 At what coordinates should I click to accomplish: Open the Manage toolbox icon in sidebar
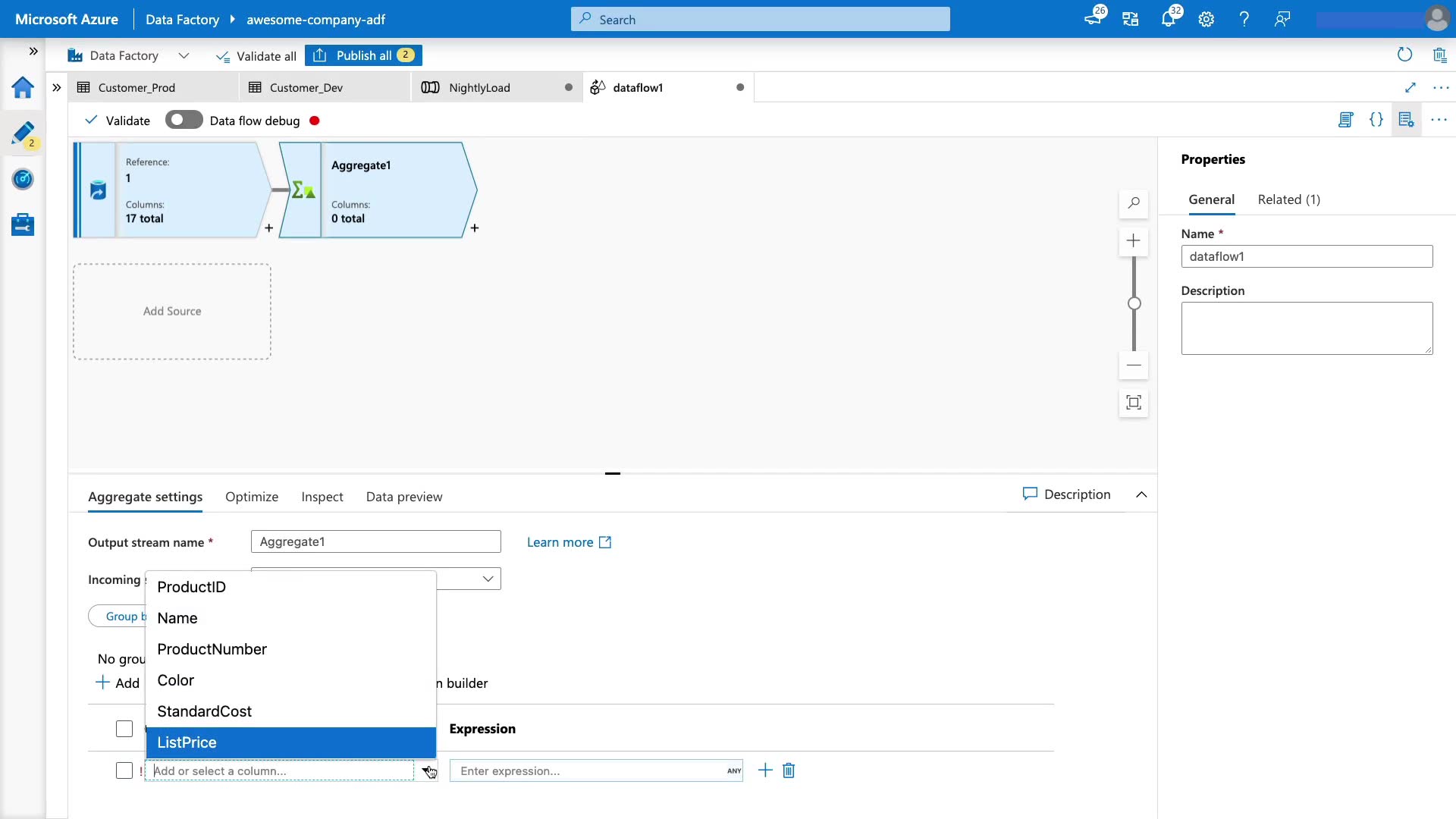(x=23, y=224)
